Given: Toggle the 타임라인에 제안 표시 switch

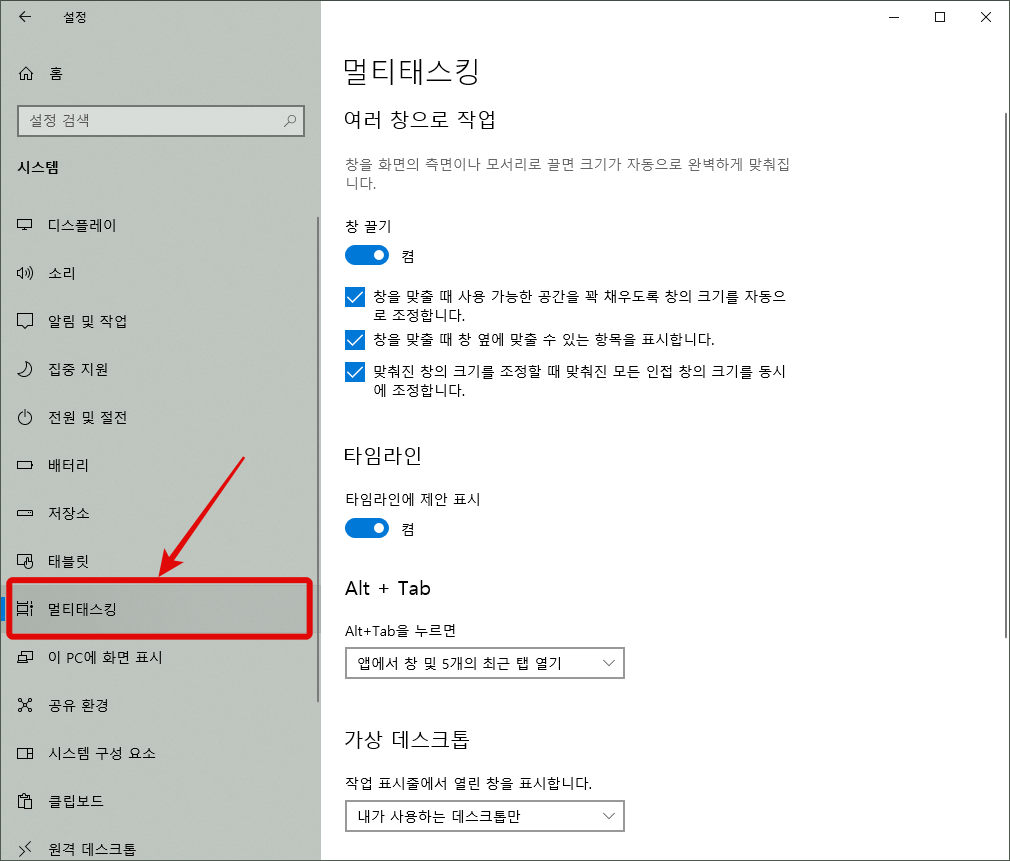Looking at the screenshot, I should [367, 528].
